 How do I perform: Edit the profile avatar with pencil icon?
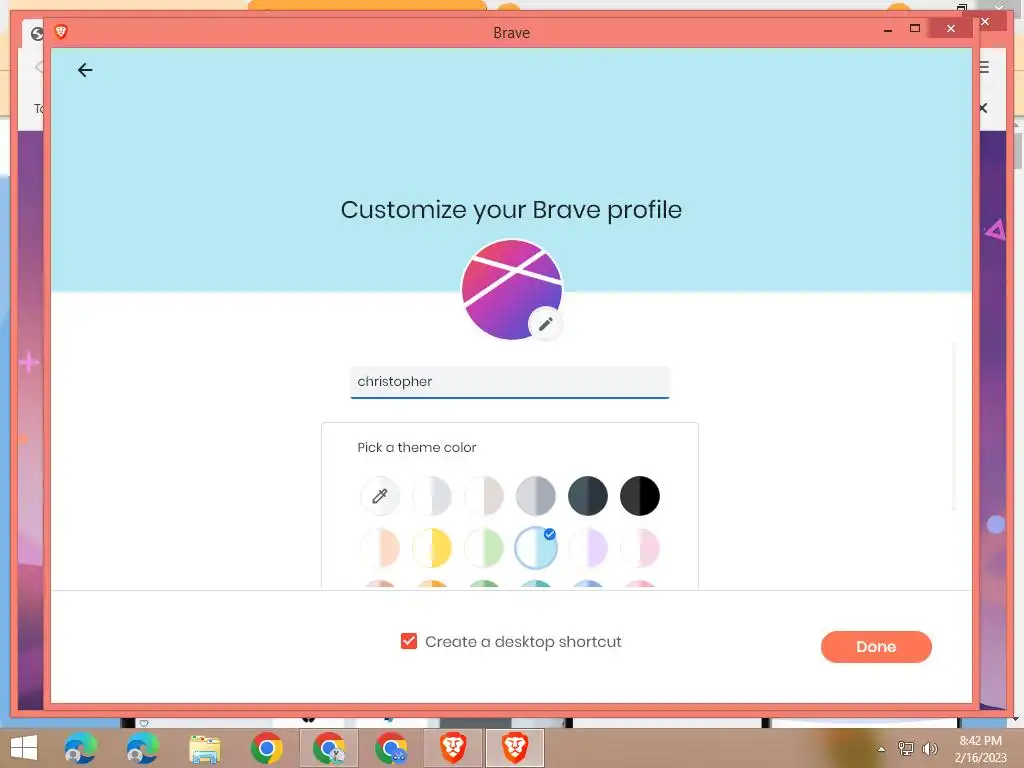click(545, 324)
